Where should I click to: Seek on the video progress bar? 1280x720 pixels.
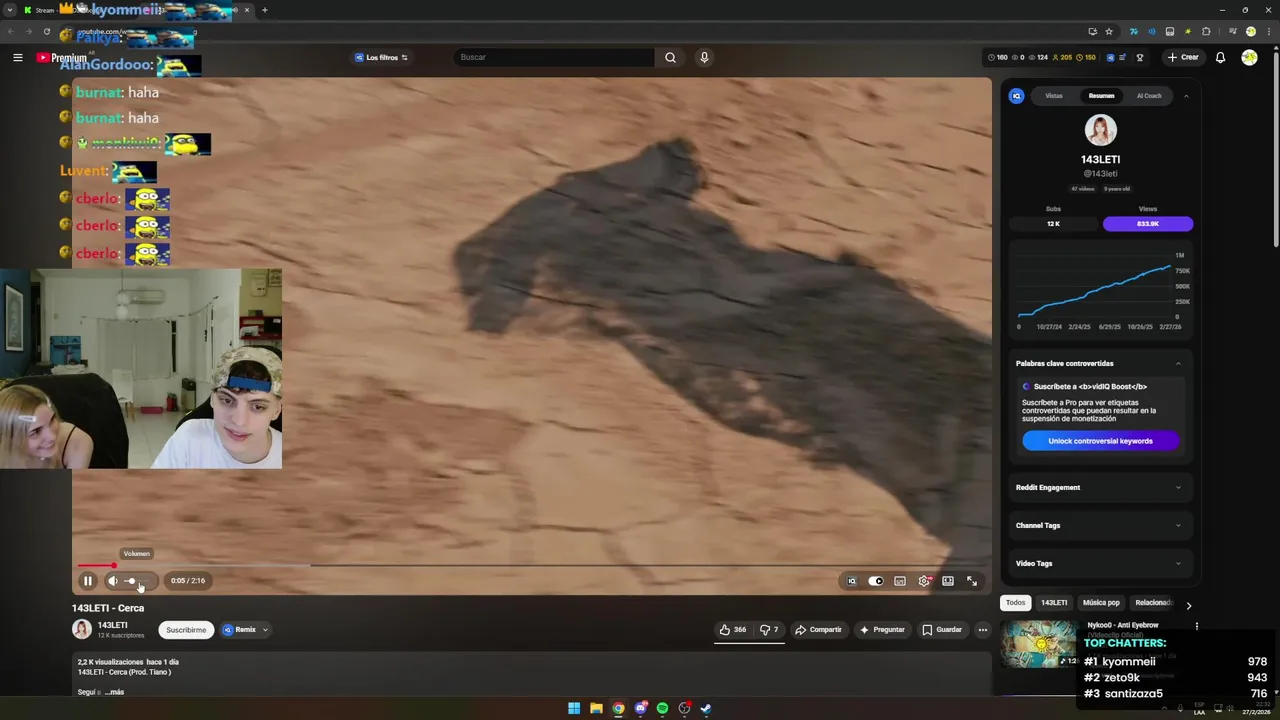click(x=531, y=566)
